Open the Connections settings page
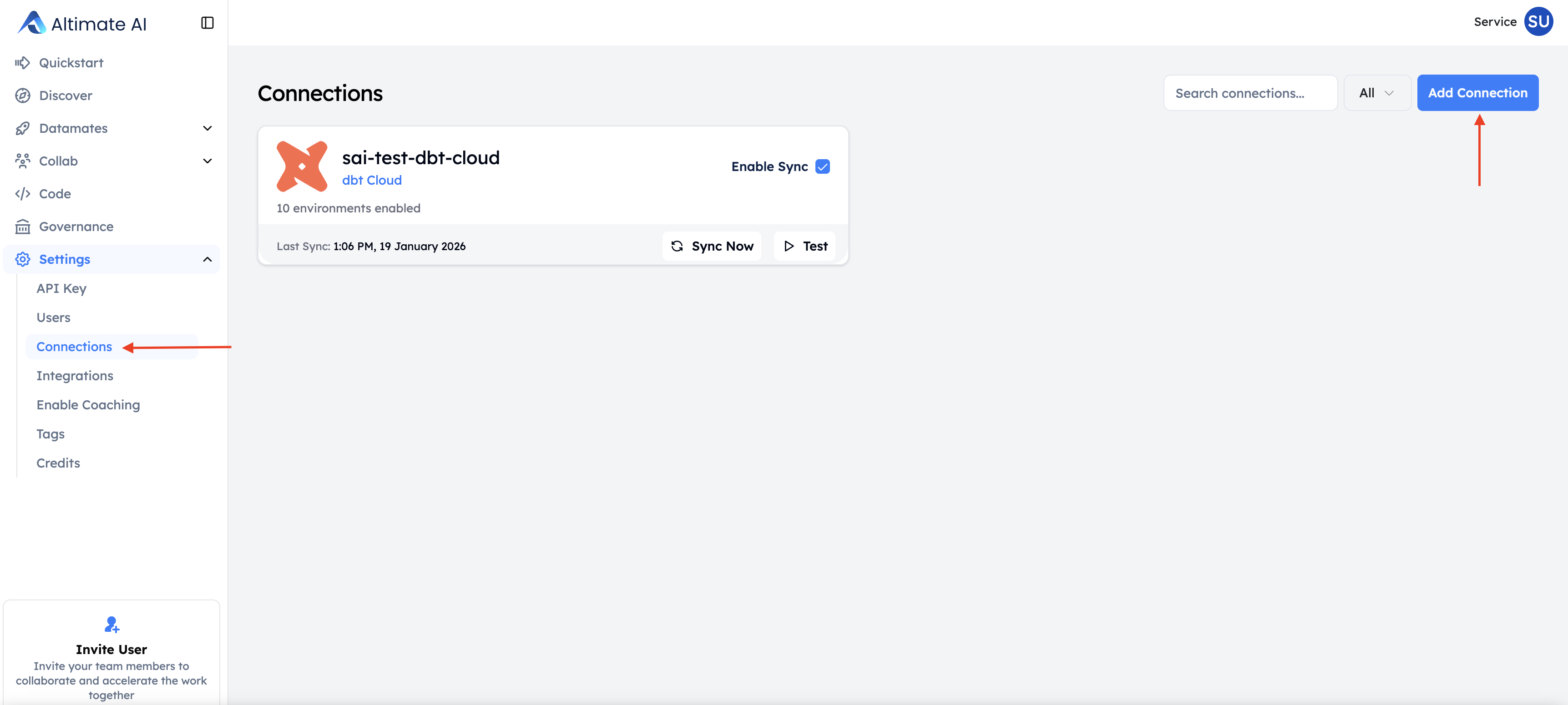1568x705 pixels. point(74,346)
